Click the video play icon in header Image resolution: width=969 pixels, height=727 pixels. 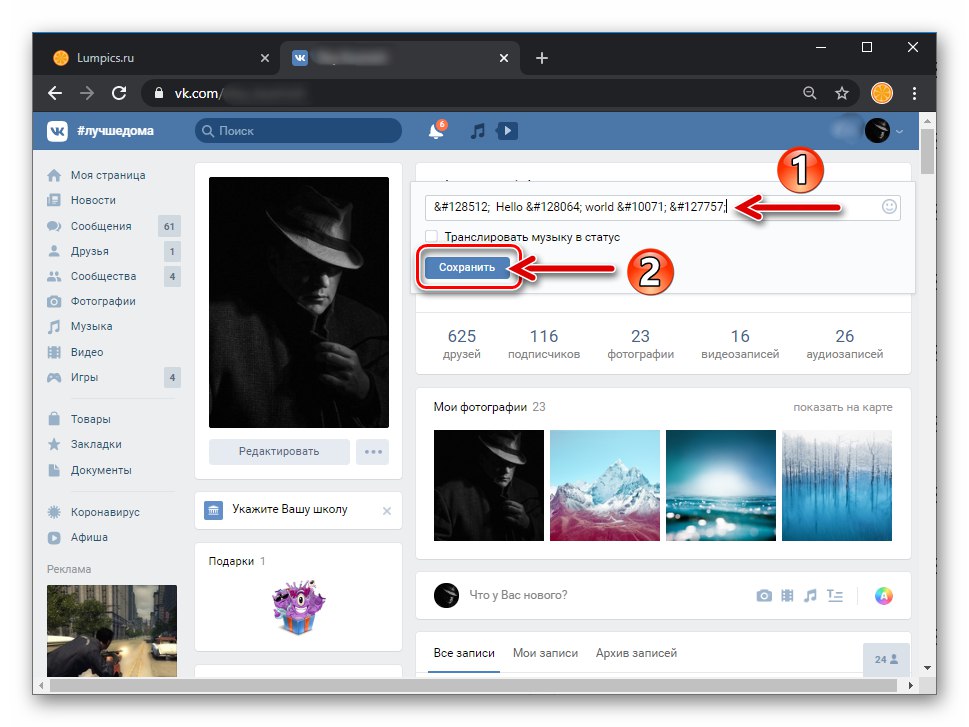pos(507,130)
